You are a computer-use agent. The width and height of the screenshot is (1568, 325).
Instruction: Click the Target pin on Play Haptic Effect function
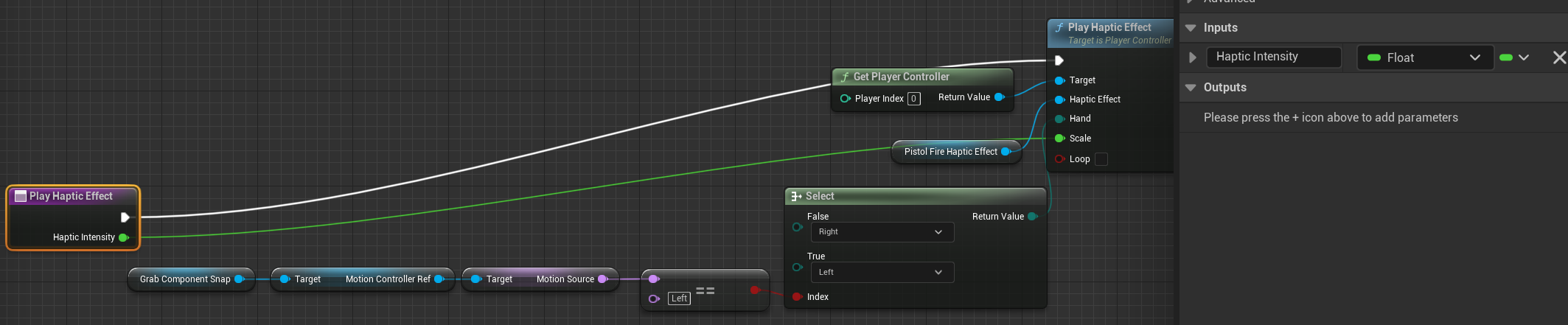[1060, 80]
